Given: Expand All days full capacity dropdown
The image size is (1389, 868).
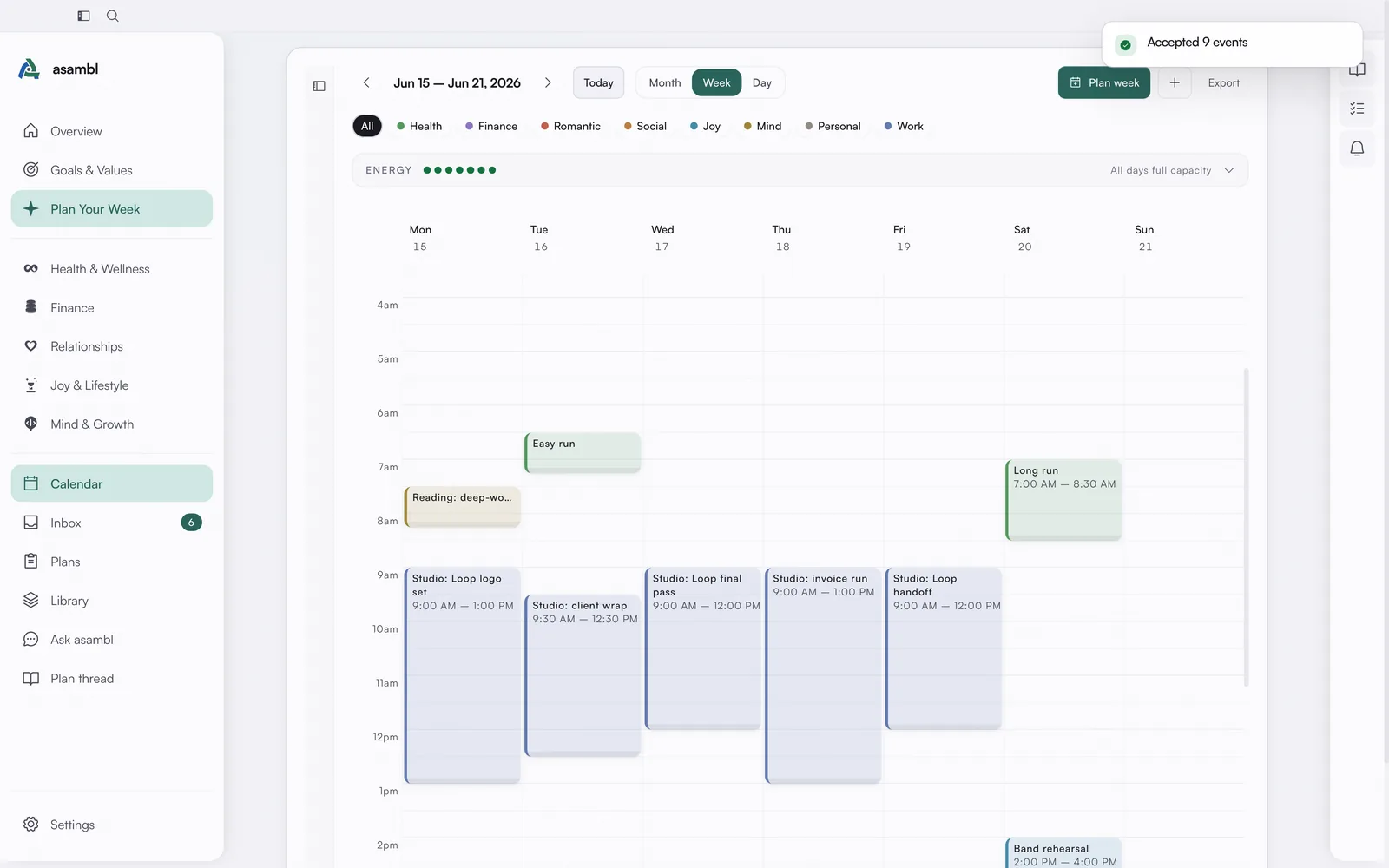Looking at the screenshot, I should click(1172, 170).
